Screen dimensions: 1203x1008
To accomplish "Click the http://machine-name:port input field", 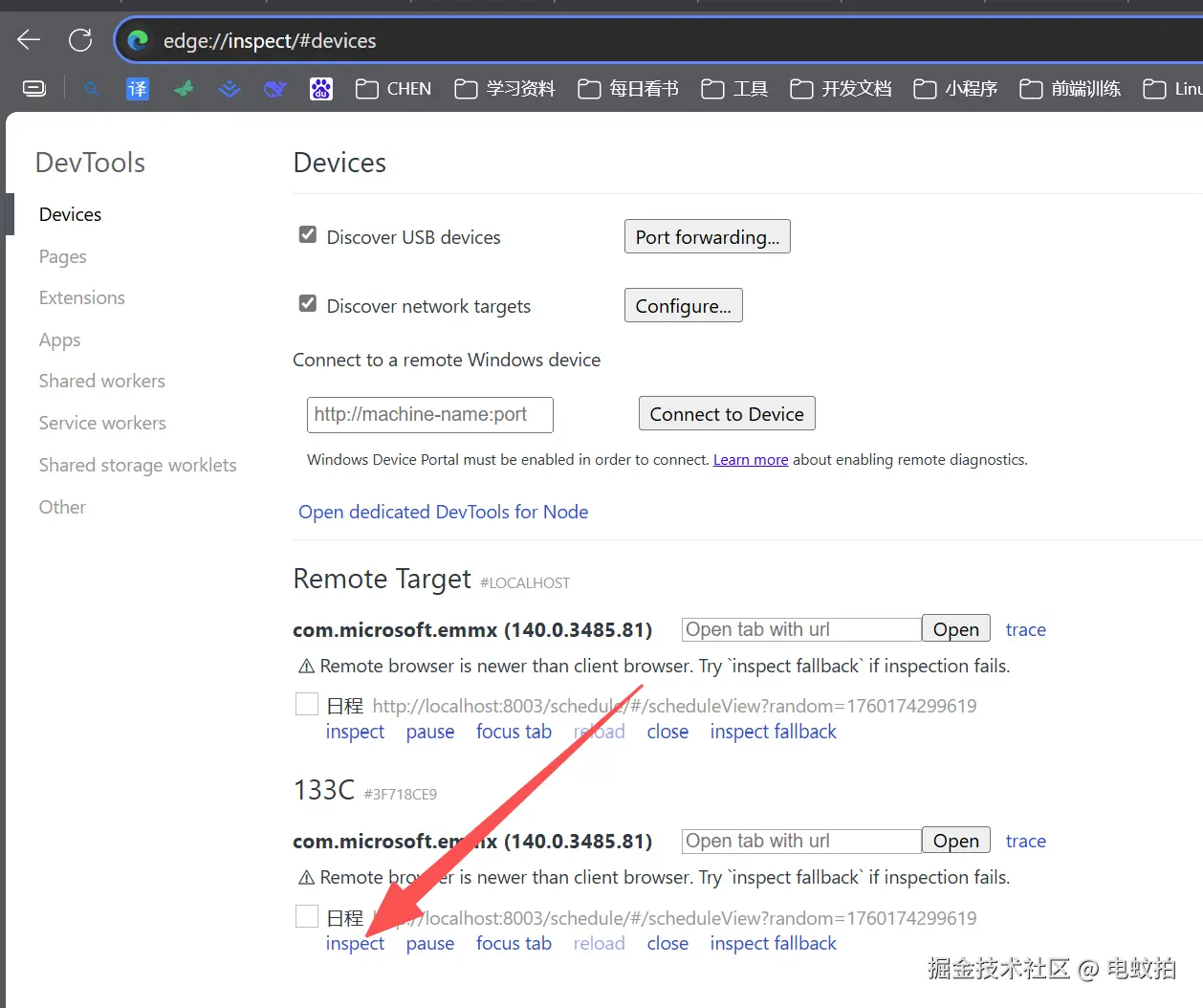I will tap(430, 414).
